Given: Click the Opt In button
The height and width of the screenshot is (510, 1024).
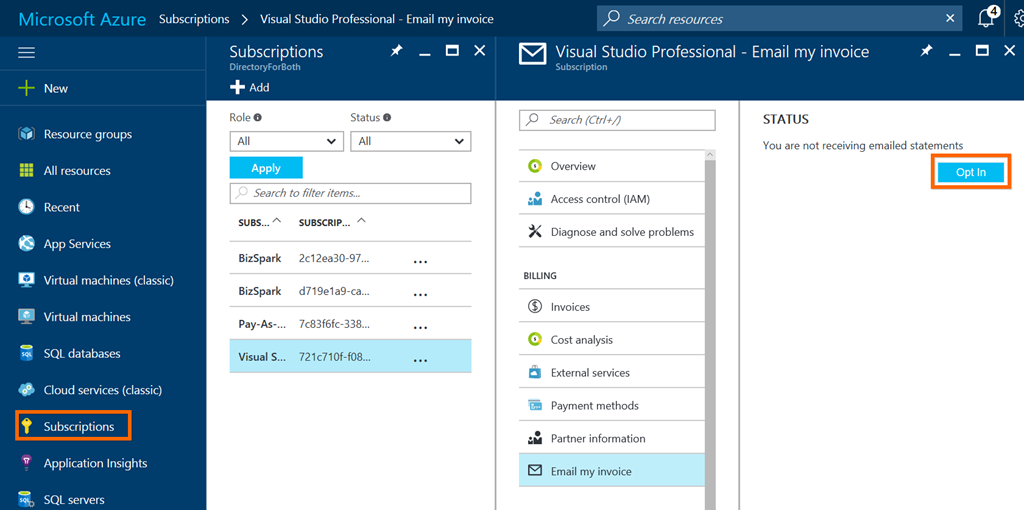Looking at the screenshot, I should [x=970, y=172].
